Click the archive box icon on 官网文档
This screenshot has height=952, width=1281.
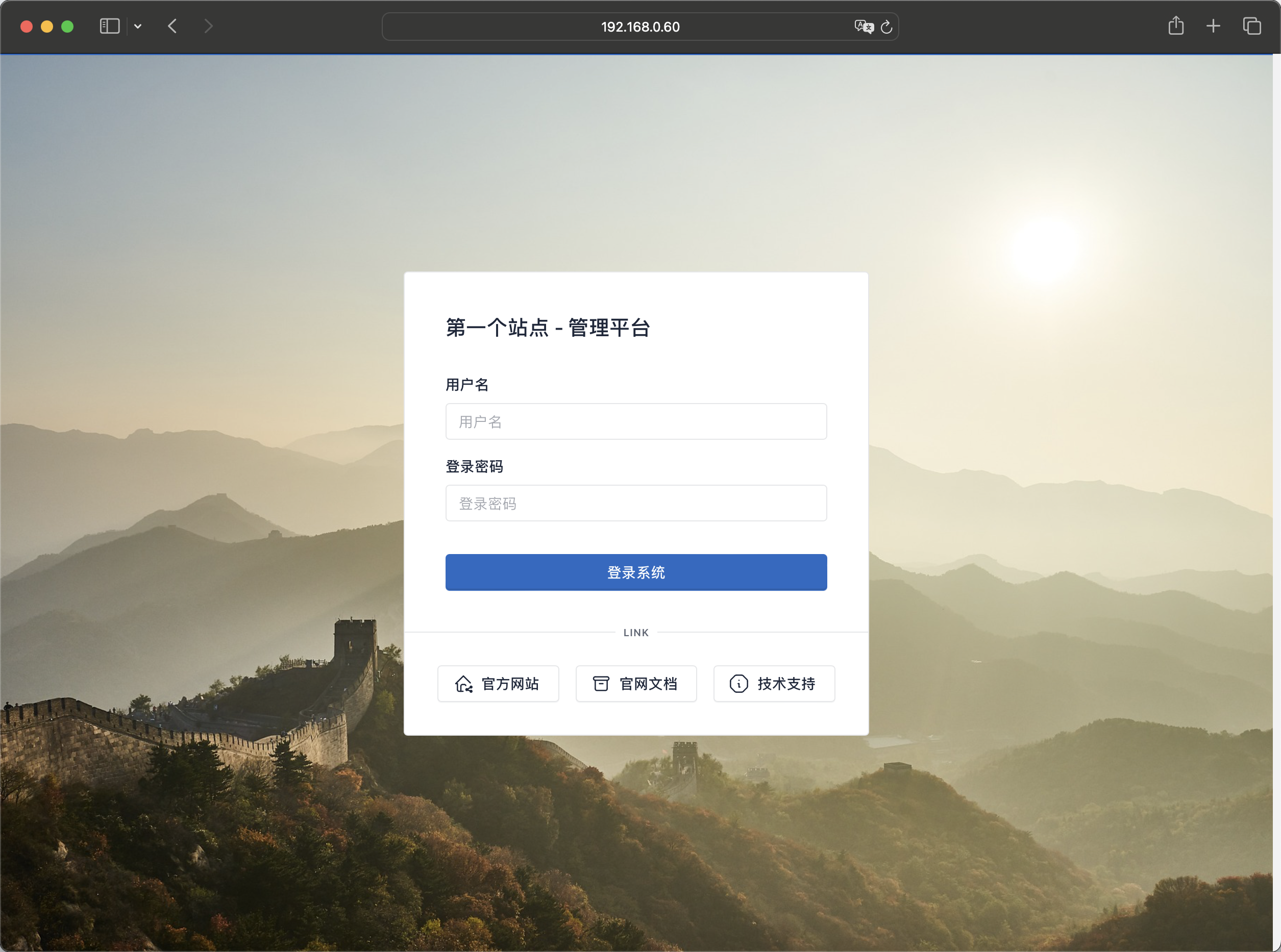point(601,684)
